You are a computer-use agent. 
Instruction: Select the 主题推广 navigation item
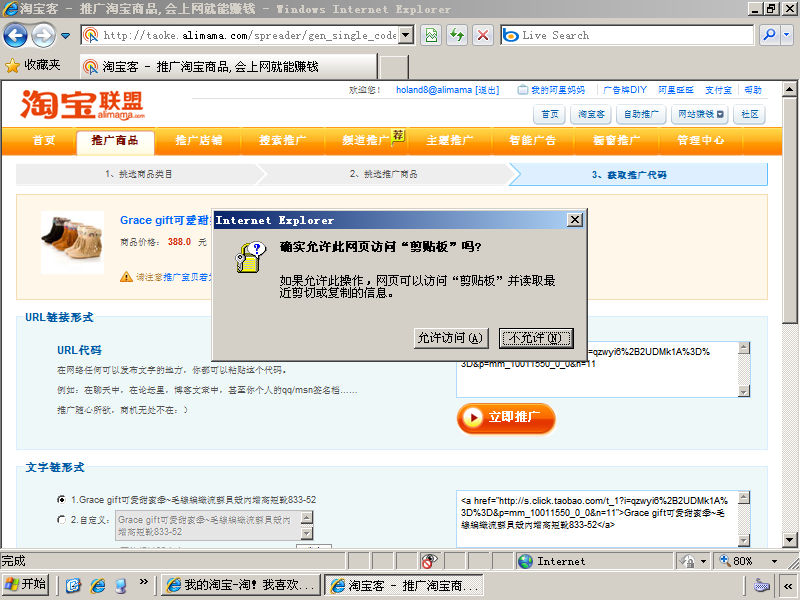[x=449, y=140]
